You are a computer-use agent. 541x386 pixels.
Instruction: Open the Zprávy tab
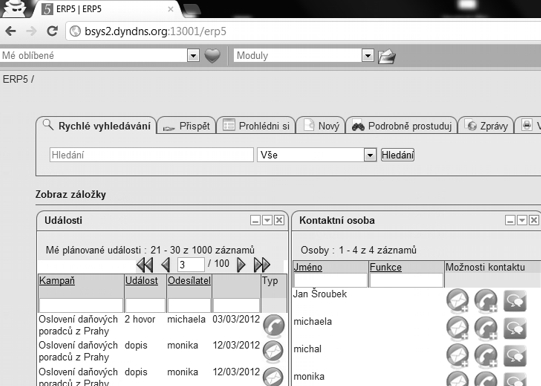click(x=486, y=126)
